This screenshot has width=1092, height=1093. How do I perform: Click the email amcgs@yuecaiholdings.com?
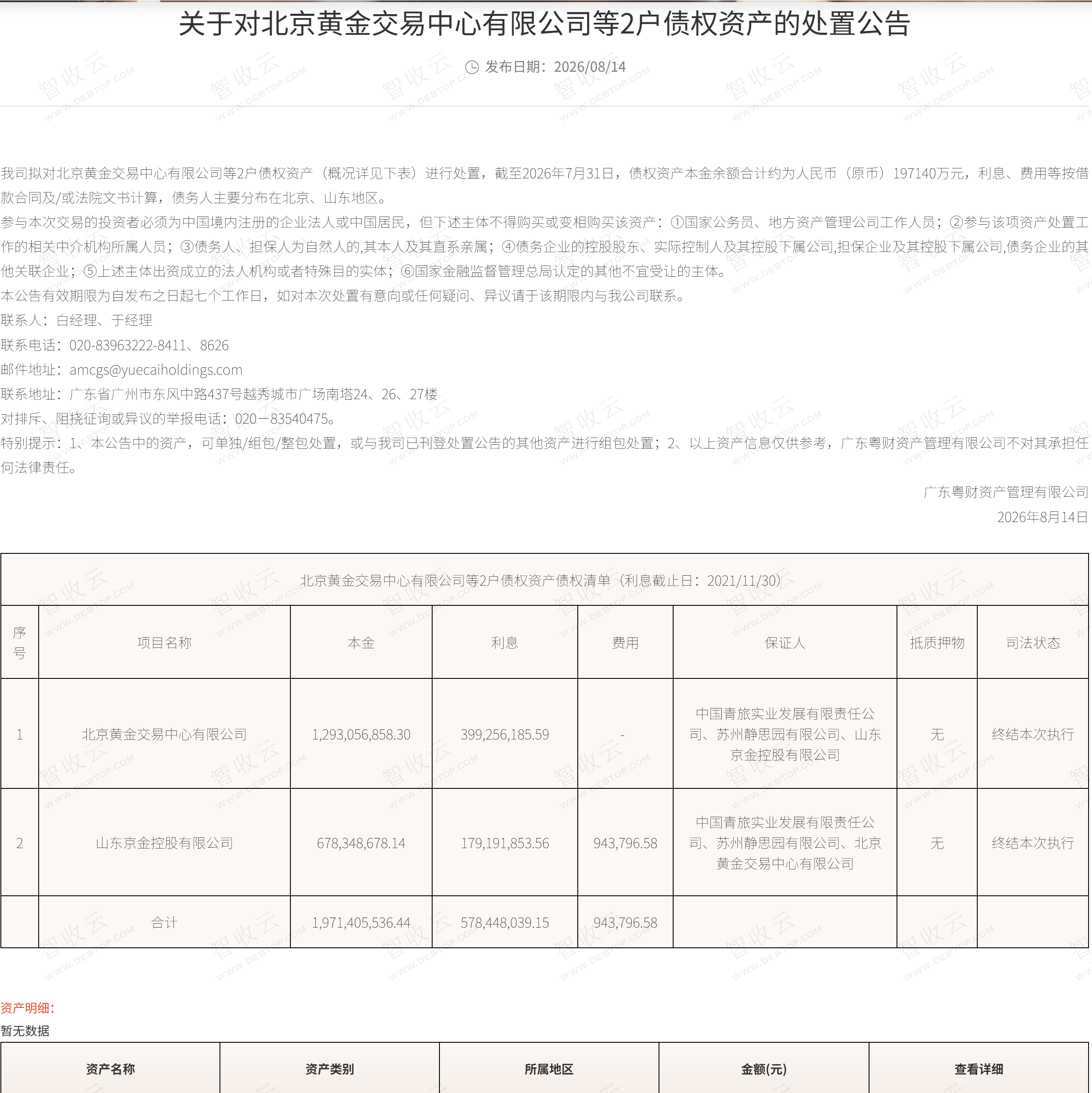tap(156, 369)
